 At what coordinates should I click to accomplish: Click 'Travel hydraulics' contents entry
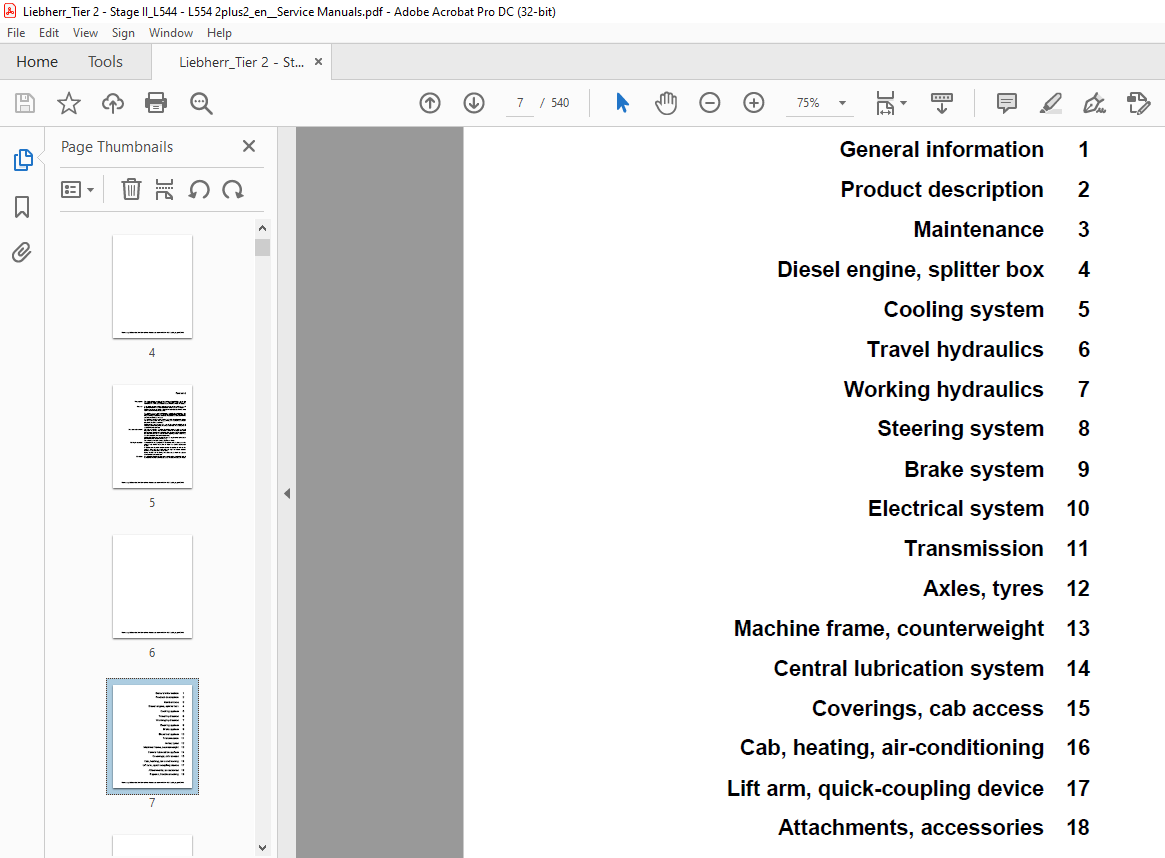(x=955, y=350)
